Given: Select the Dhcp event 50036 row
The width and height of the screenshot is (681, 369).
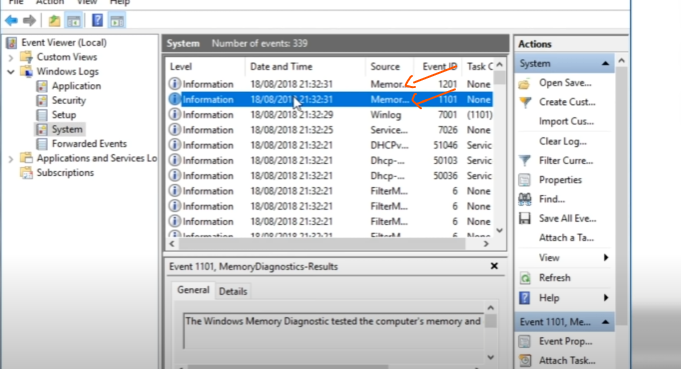Looking at the screenshot, I should (331, 176).
